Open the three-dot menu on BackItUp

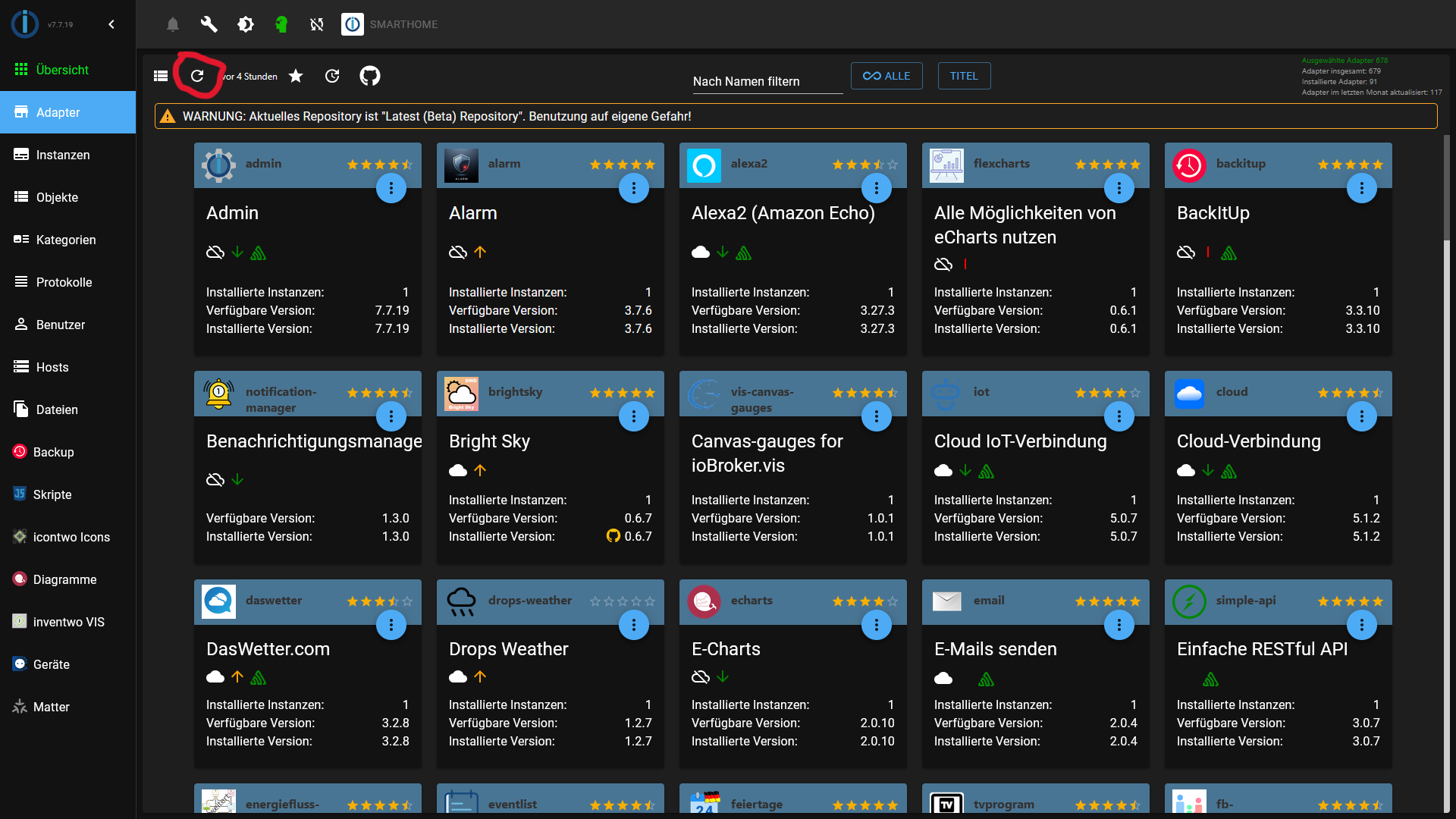click(x=1362, y=188)
